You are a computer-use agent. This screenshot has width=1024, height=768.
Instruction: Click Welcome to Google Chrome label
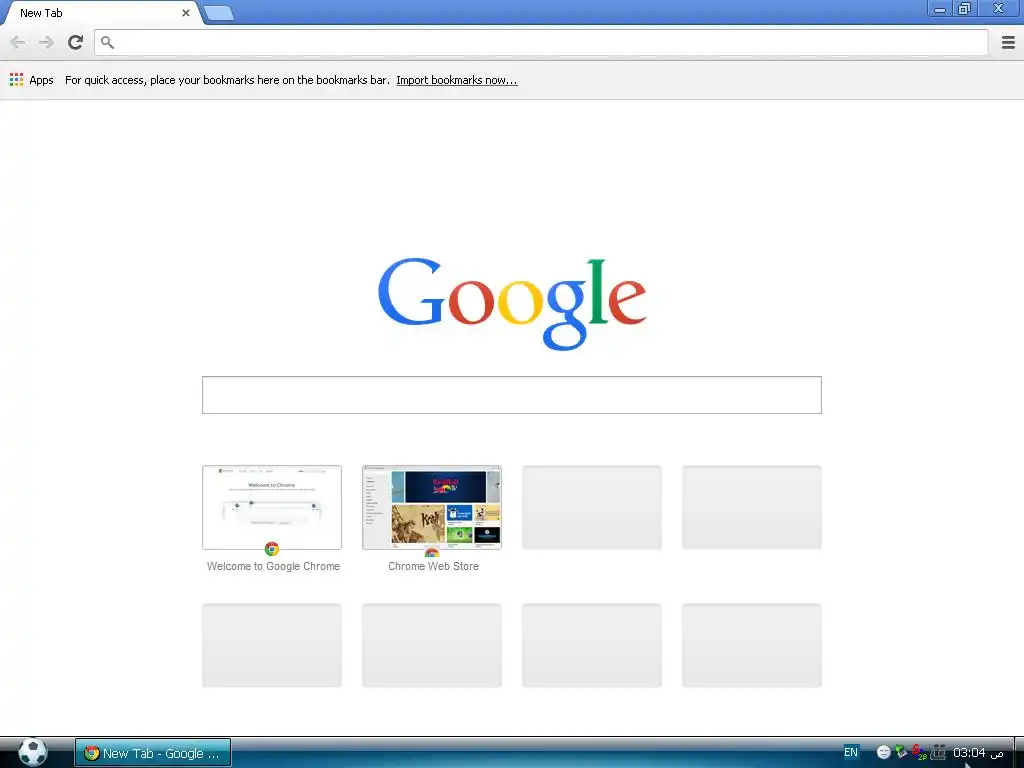[x=273, y=566]
